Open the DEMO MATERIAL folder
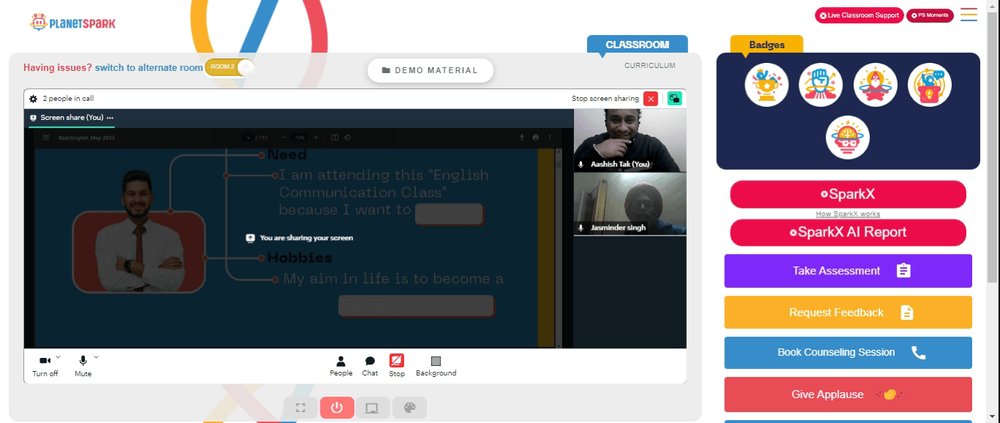Viewport: 1000px width, 423px height. [x=430, y=70]
